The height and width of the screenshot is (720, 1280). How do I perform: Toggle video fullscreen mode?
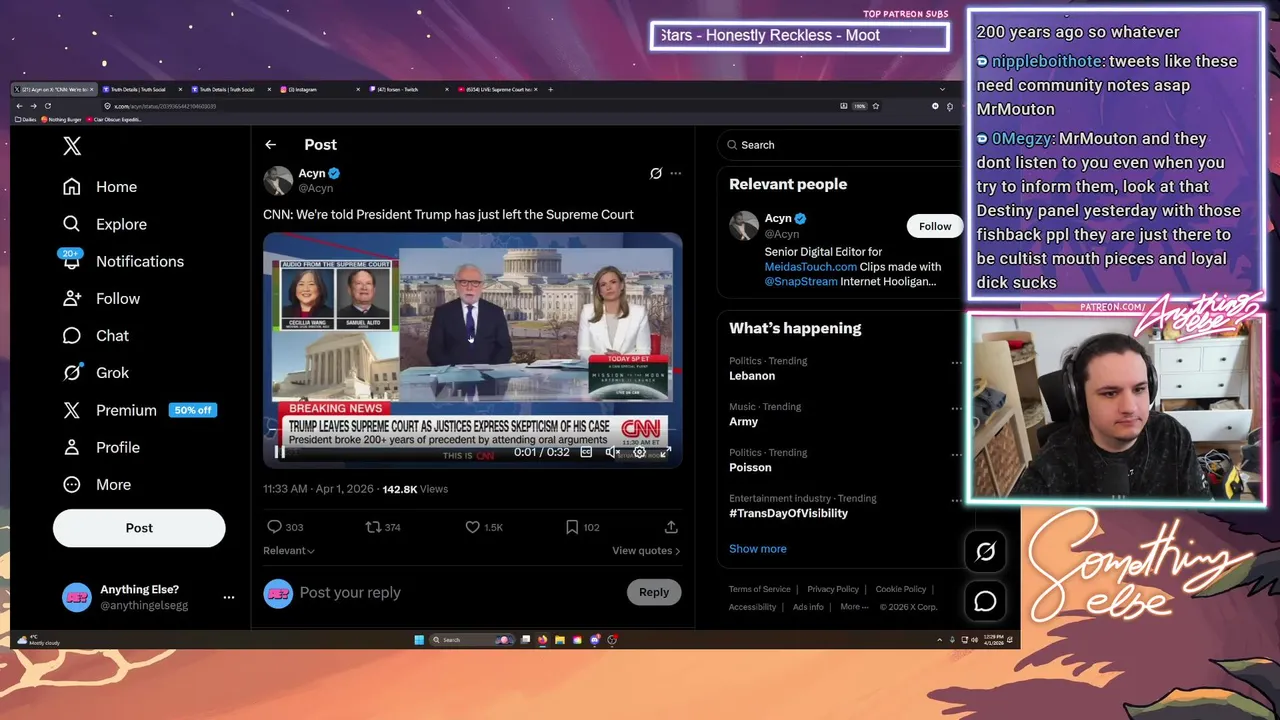click(x=666, y=453)
